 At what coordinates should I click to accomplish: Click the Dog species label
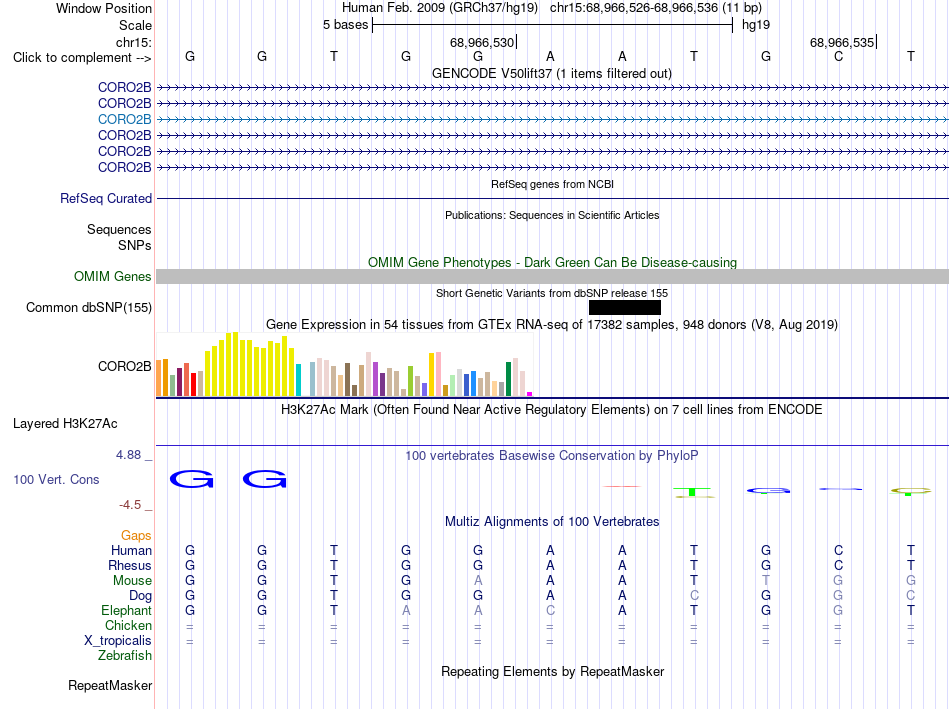tap(140, 596)
